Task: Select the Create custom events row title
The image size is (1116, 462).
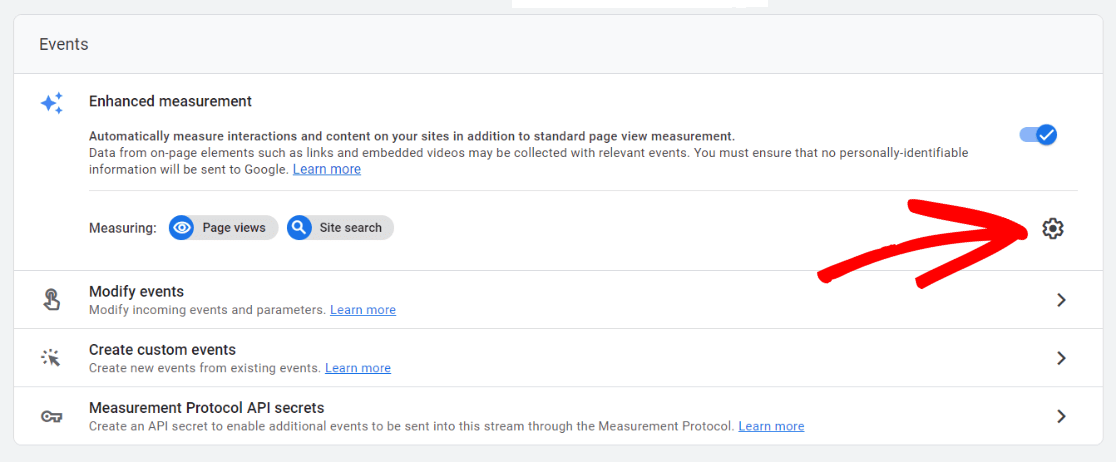Action: click(162, 350)
